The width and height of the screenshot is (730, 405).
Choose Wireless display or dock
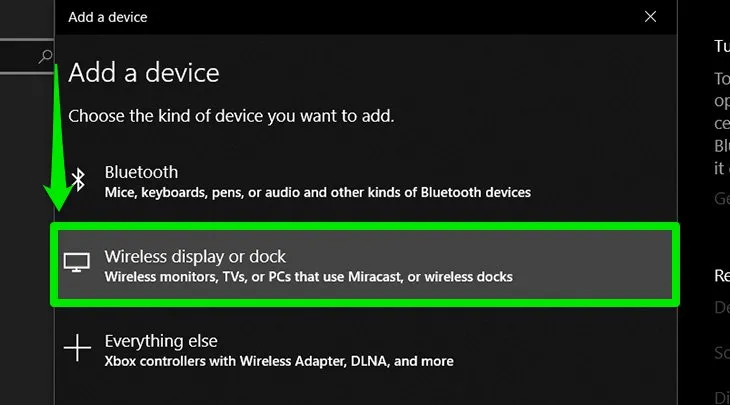(365, 265)
